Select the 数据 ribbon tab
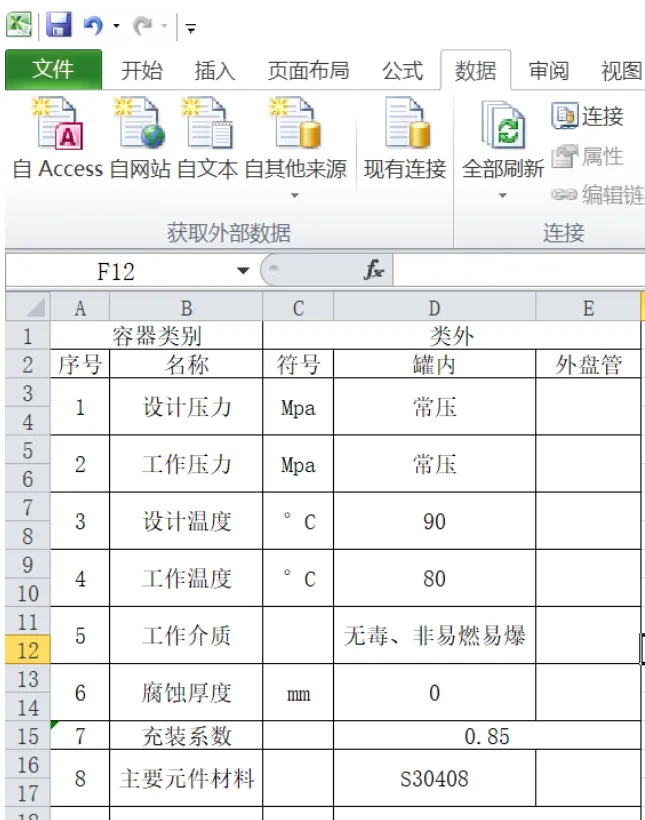 tap(476, 70)
